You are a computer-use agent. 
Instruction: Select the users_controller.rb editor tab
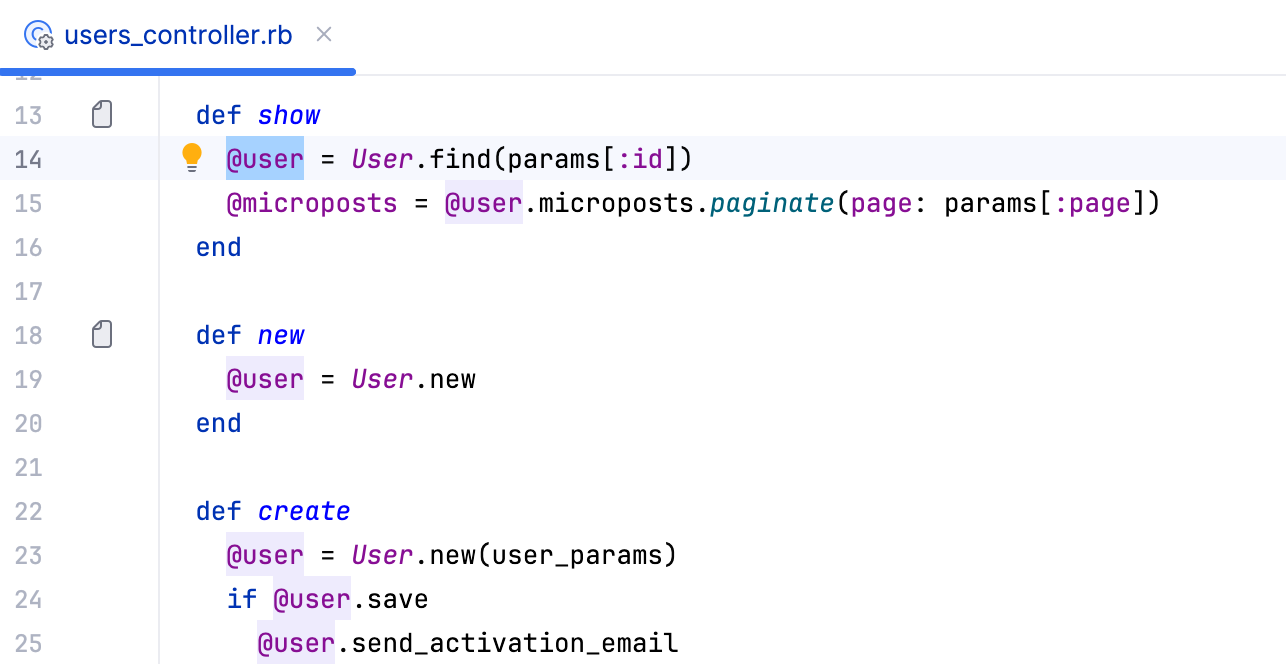coord(177,35)
